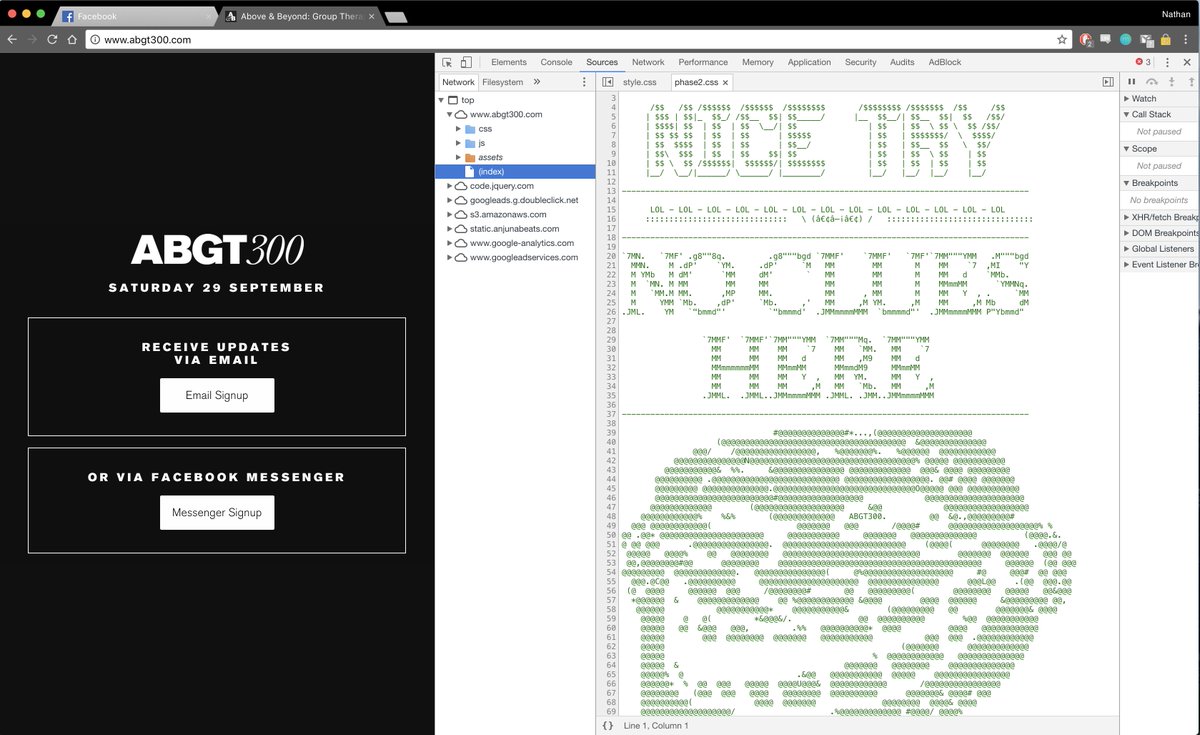Expand the s3.amazonaws.com domain

coord(449,215)
